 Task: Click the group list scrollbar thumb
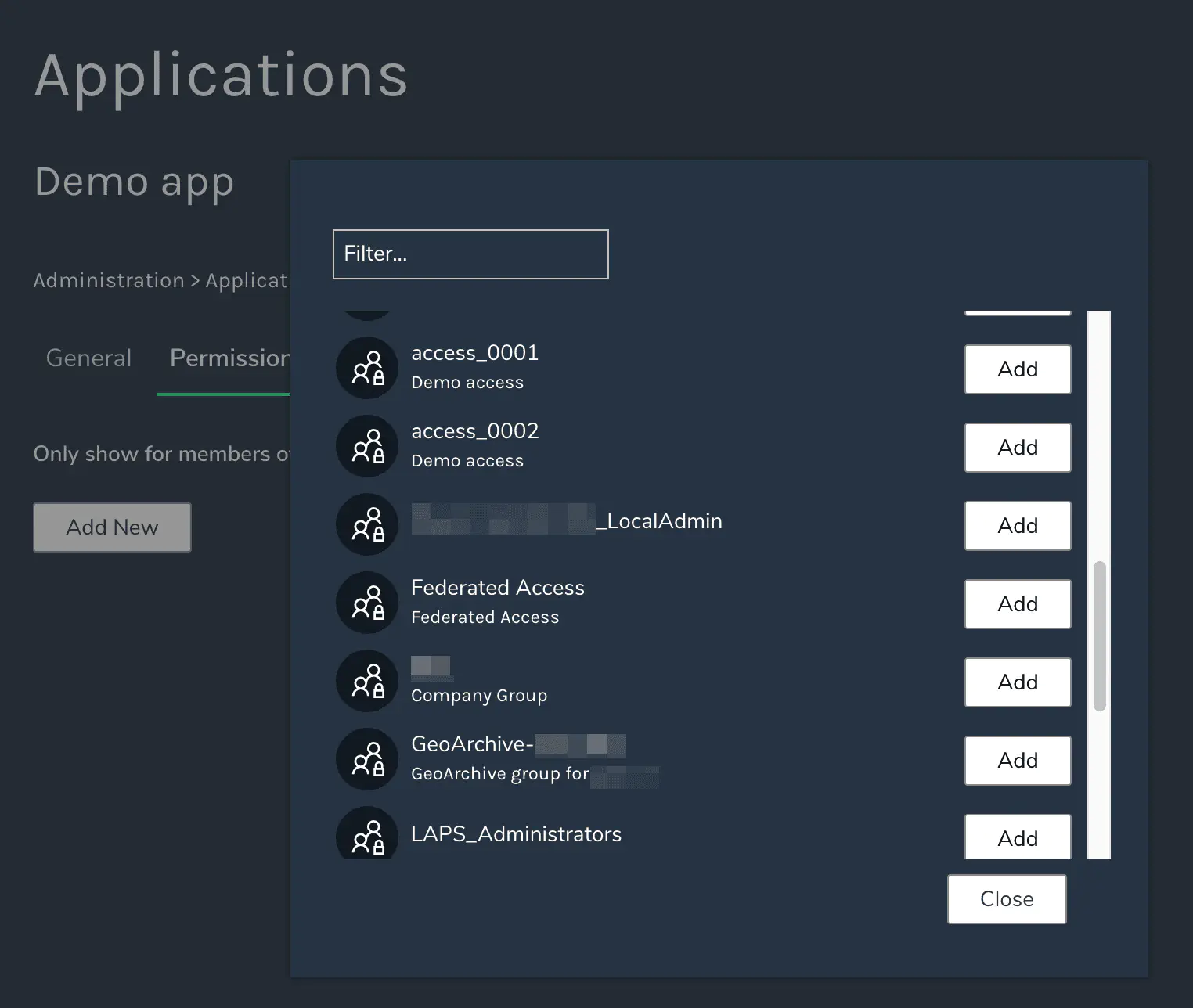[x=1099, y=635]
